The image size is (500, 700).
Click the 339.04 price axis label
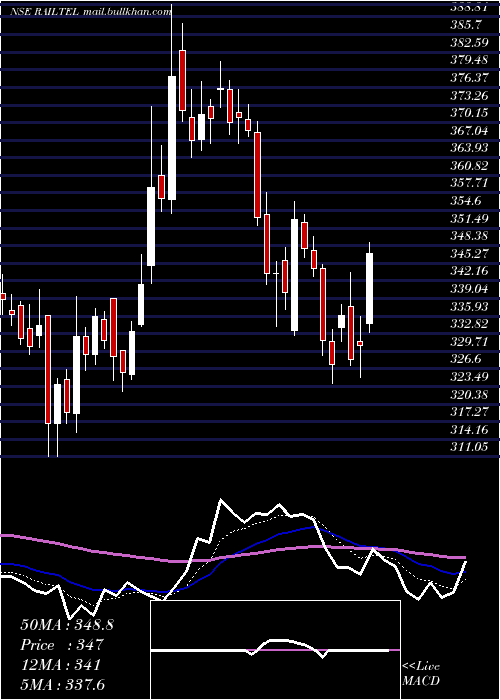click(469, 288)
